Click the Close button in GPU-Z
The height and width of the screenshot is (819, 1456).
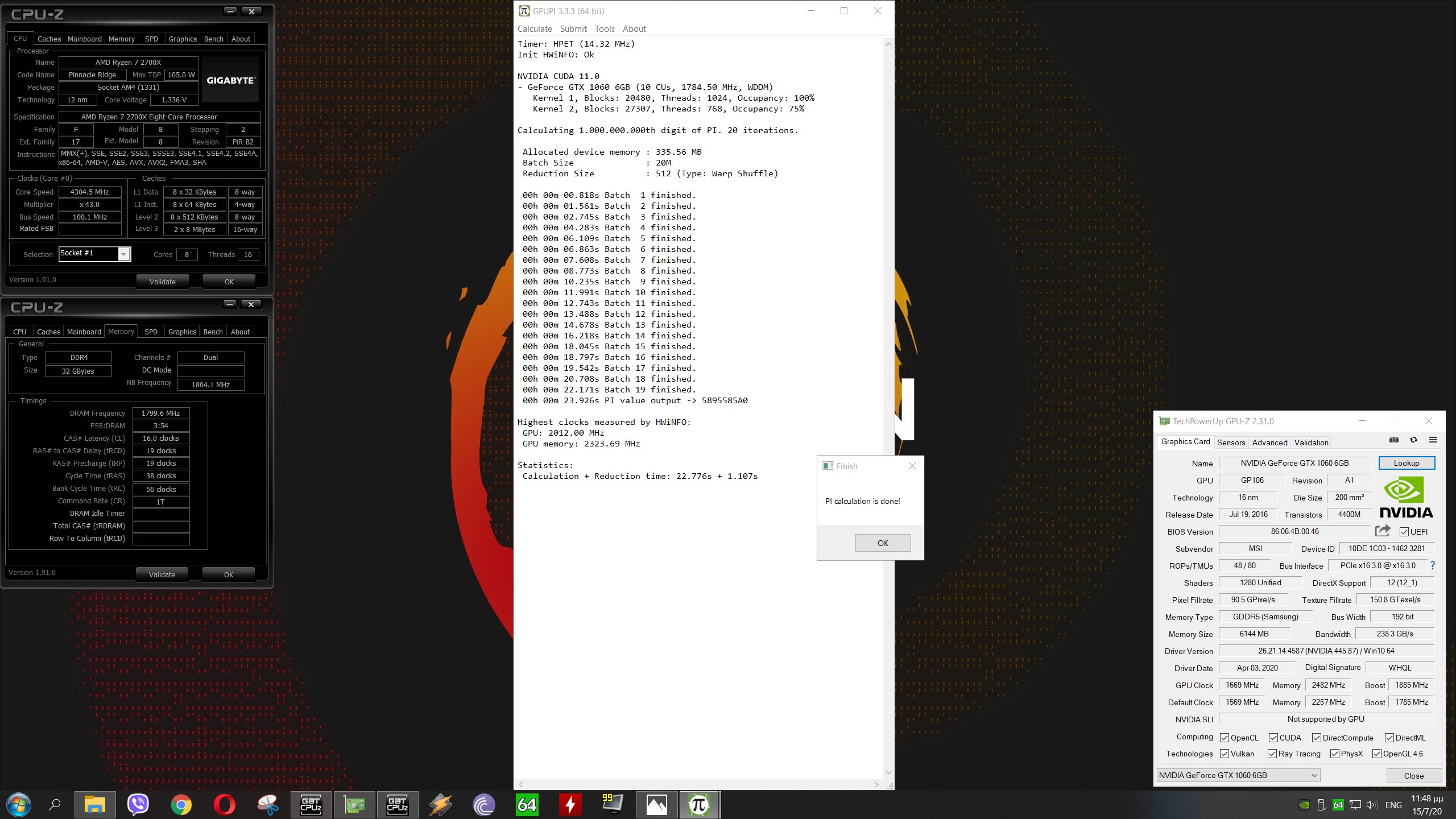[1413, 776]
